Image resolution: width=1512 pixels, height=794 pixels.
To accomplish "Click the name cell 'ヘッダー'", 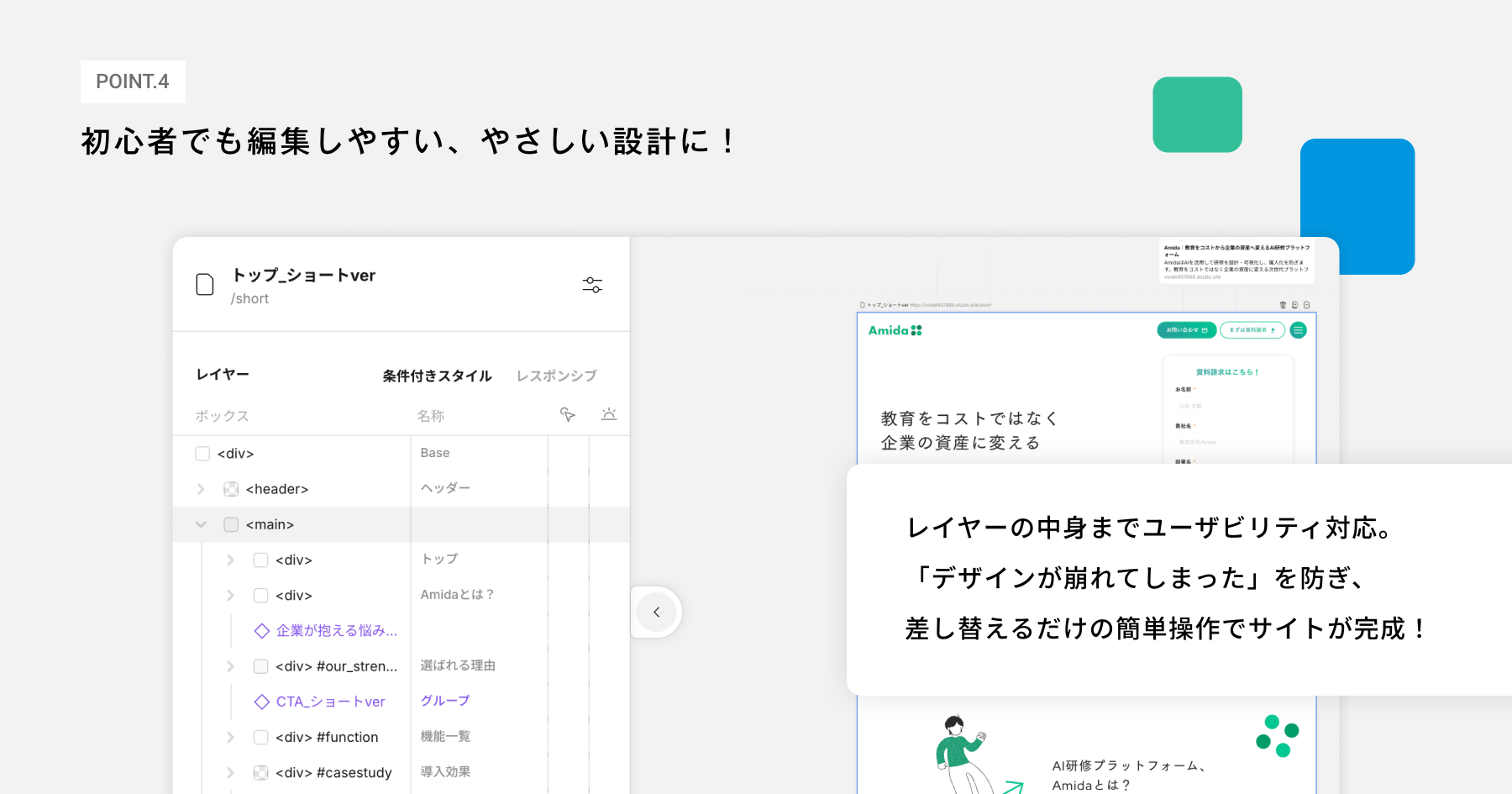I will pyautogui.click(x=445, y=488).
